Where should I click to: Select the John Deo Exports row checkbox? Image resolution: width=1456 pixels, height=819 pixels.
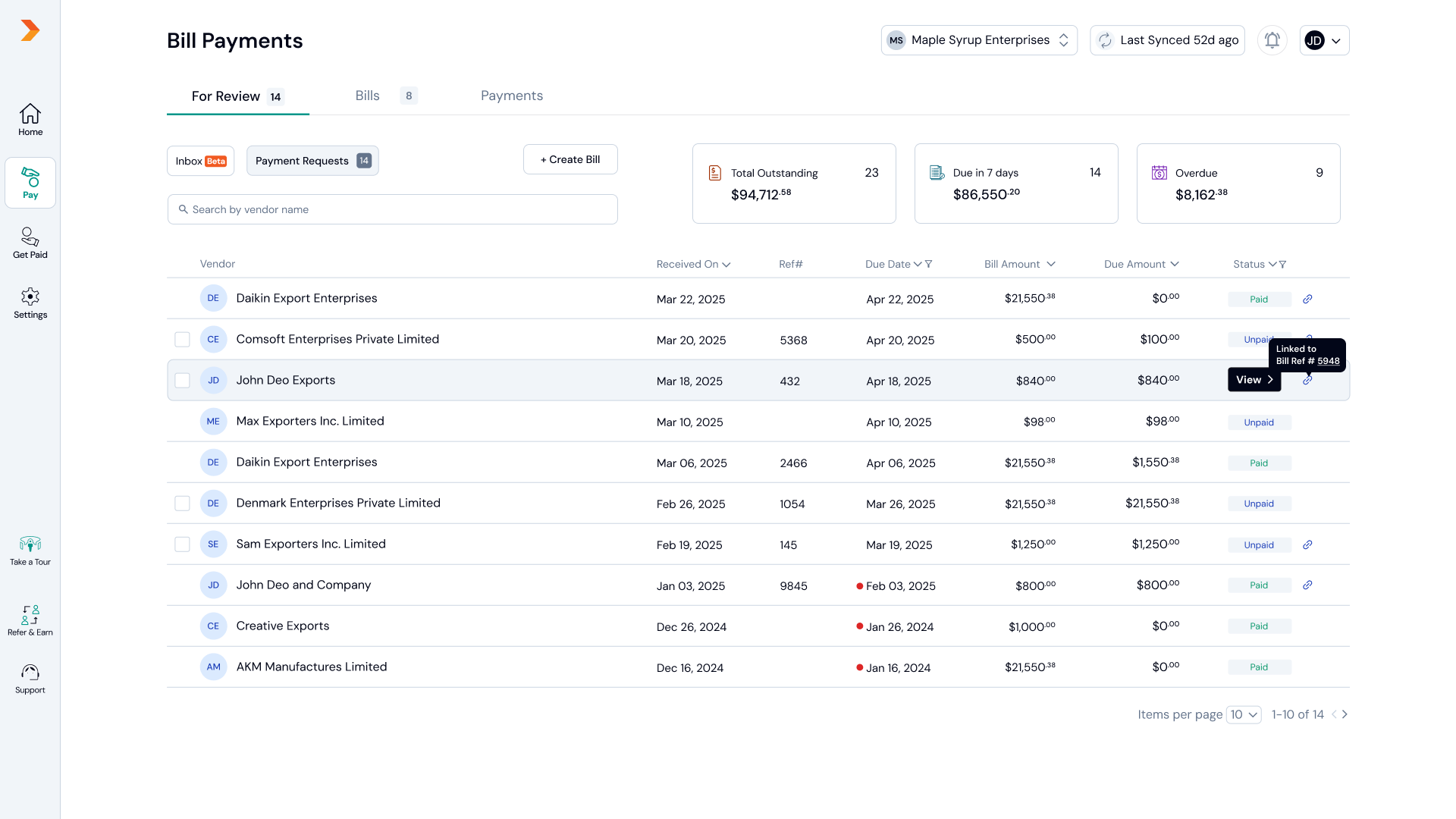(x=182, y=380)
